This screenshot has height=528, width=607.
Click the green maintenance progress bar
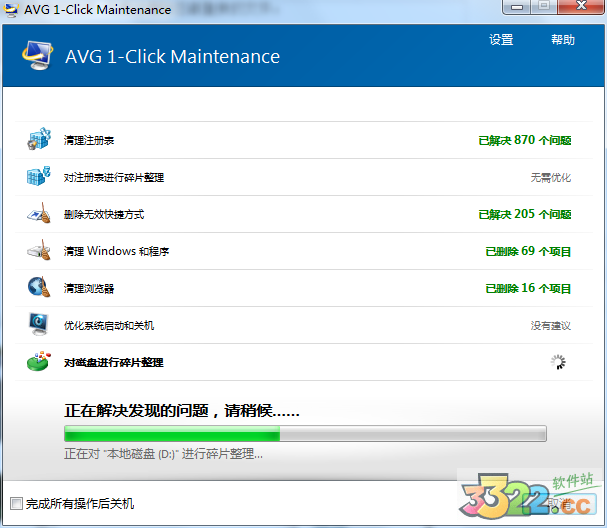pos(305,434)
